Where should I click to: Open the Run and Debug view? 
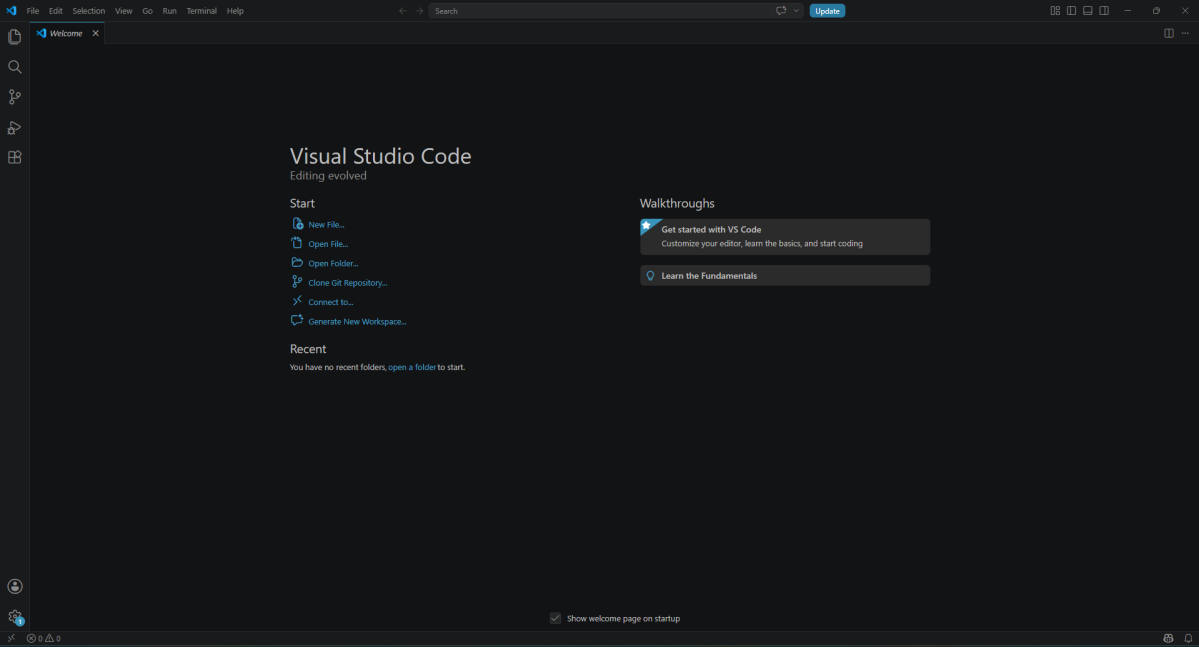15,128
